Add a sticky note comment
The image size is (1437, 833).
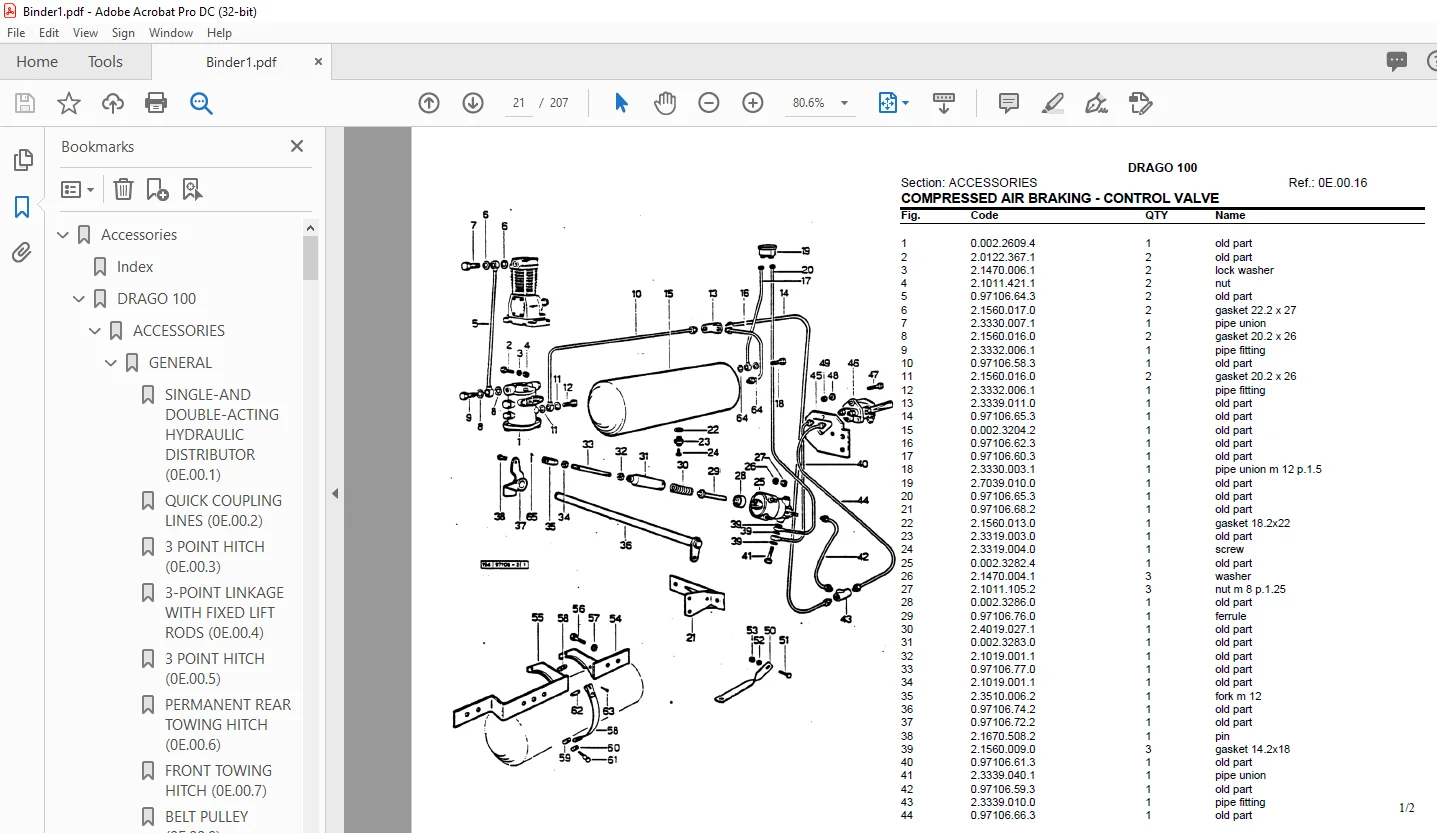pos(1009,103)
